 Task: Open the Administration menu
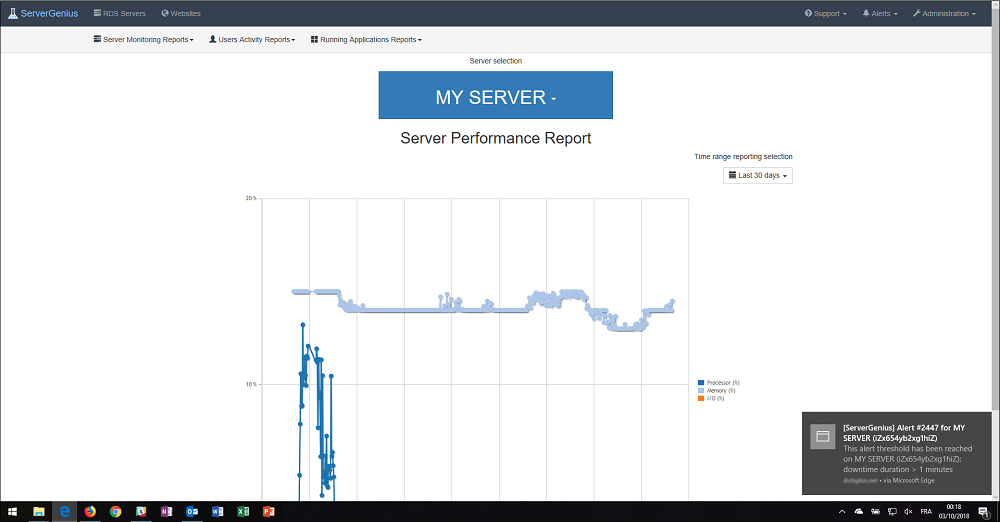click(x=943, y=14)
